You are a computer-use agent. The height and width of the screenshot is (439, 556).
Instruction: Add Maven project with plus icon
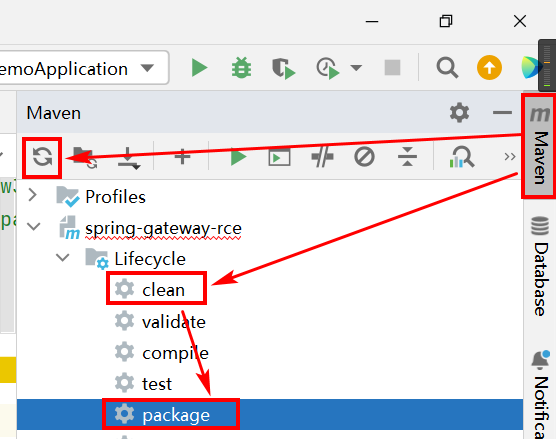(183, 156)
